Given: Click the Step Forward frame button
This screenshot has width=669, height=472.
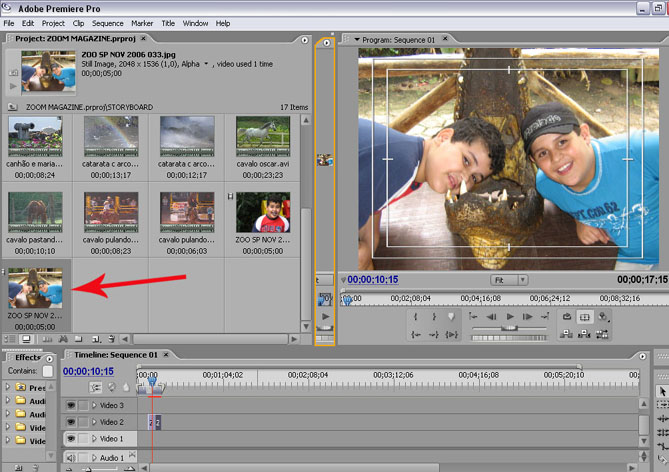Looking at the screenshot, I should coord(528,317).
